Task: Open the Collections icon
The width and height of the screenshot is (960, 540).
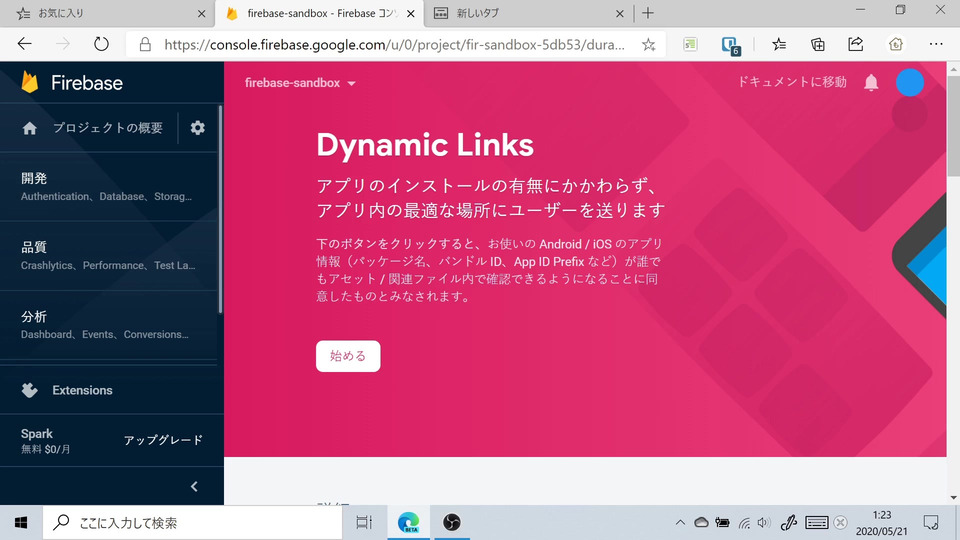Action: coord(817,44)
